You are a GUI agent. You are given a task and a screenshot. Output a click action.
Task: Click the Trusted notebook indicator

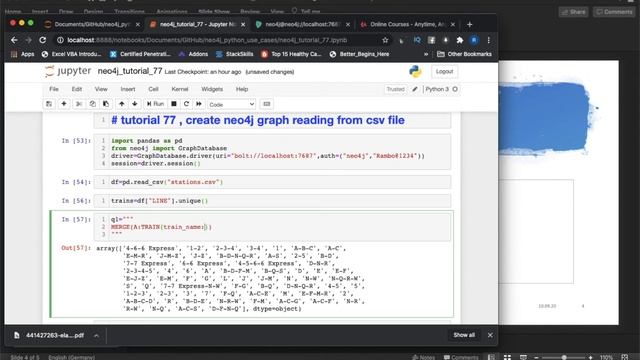[395, 89]
